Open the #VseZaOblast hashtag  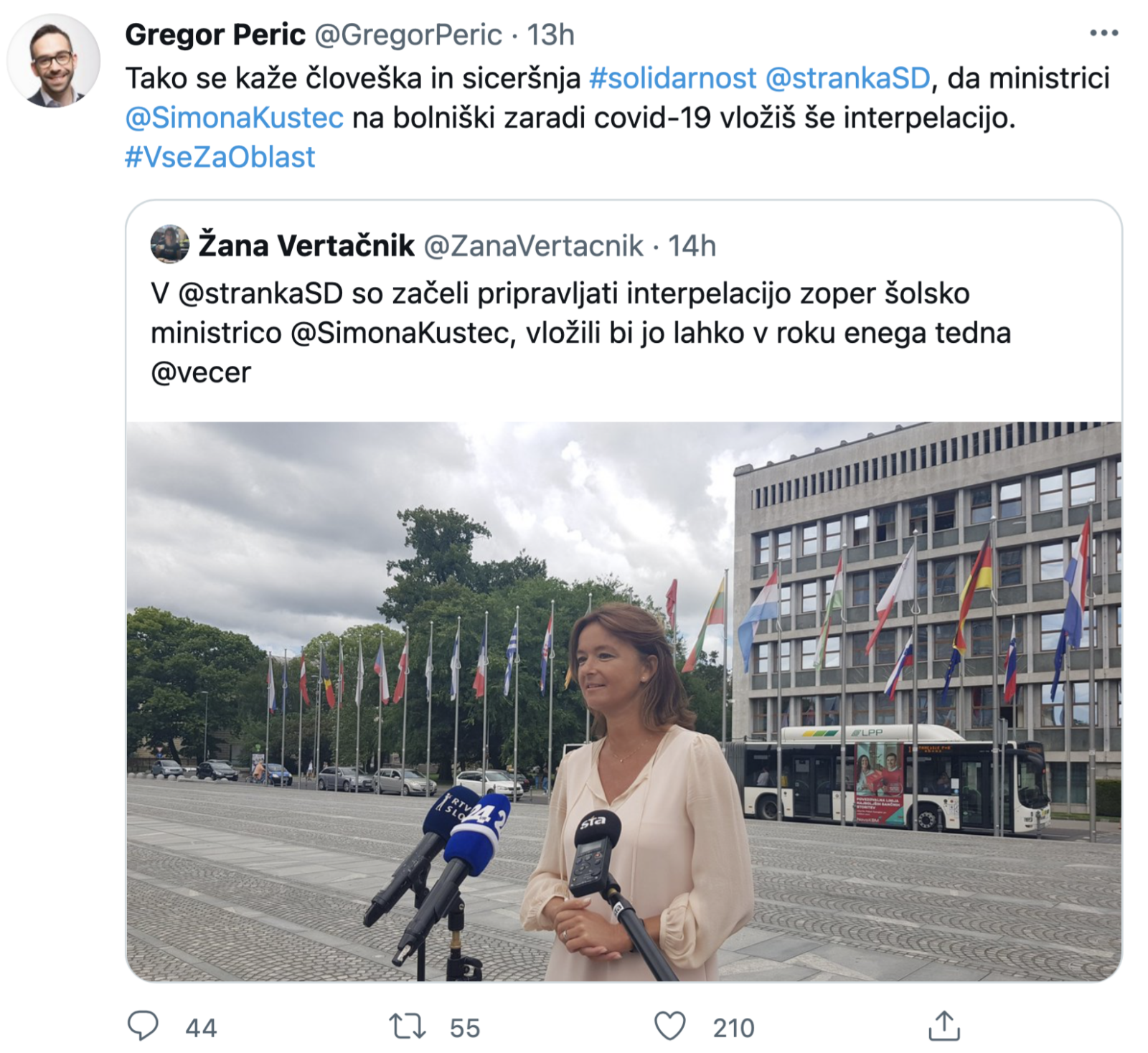coord(220,157)
